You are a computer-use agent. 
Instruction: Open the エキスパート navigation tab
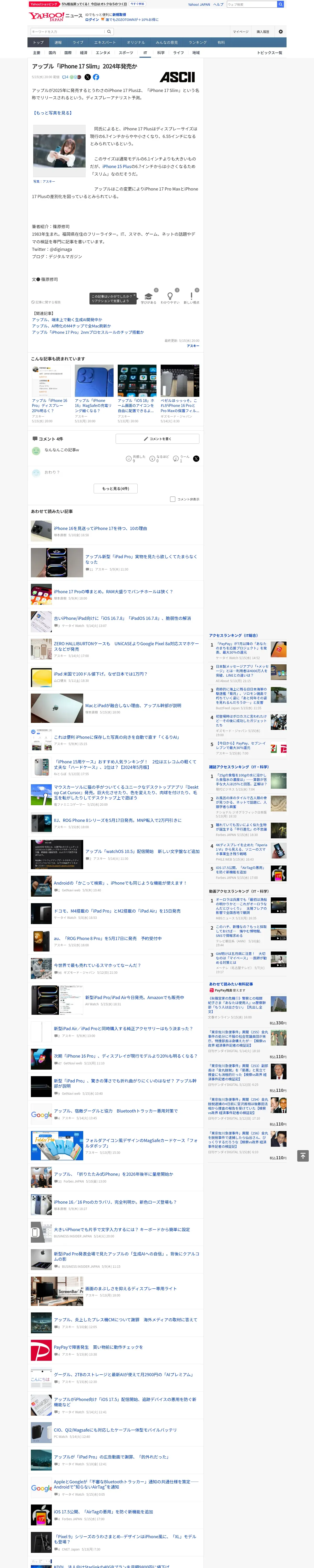pos(105,43)
